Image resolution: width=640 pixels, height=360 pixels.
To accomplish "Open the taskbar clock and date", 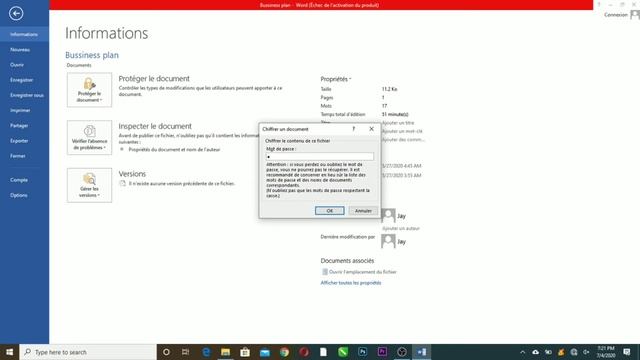I will [606, 352].
